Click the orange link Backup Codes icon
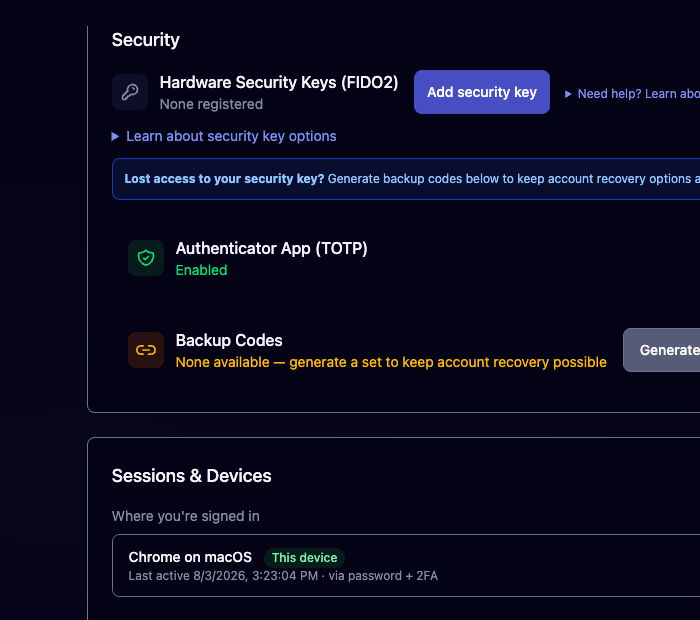Image resolution: width=700 pixels, height=620 pixels. tap(146, 350)
